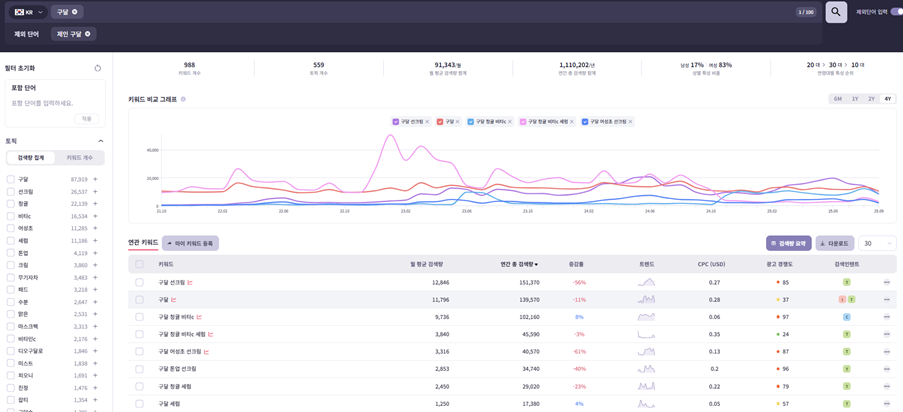Screen dimensions: 903x412
Task: Tick the select-all checkbox in table header
Action: pos(139,264)
